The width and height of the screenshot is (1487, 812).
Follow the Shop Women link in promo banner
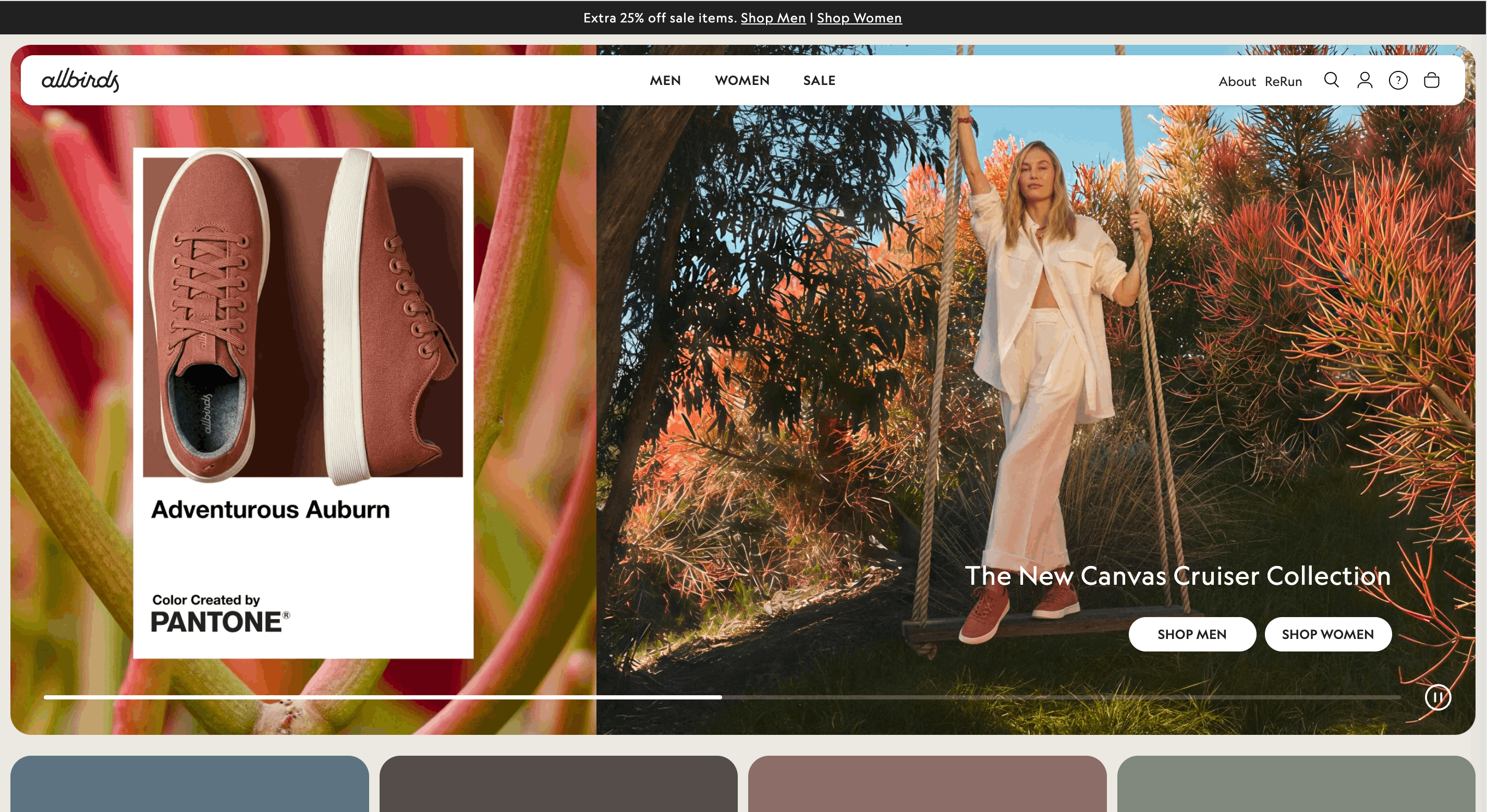pos(859,18)
